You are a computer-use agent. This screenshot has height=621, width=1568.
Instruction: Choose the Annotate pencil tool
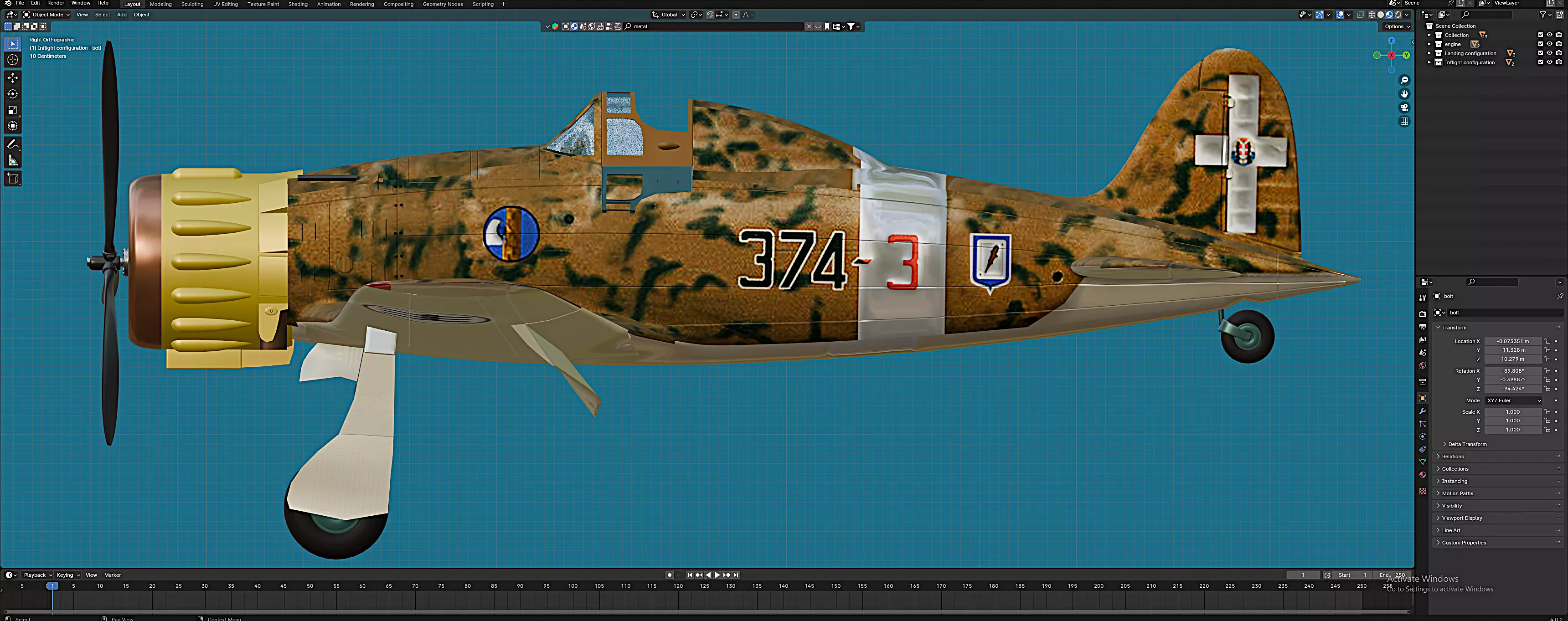coord(13,144)
